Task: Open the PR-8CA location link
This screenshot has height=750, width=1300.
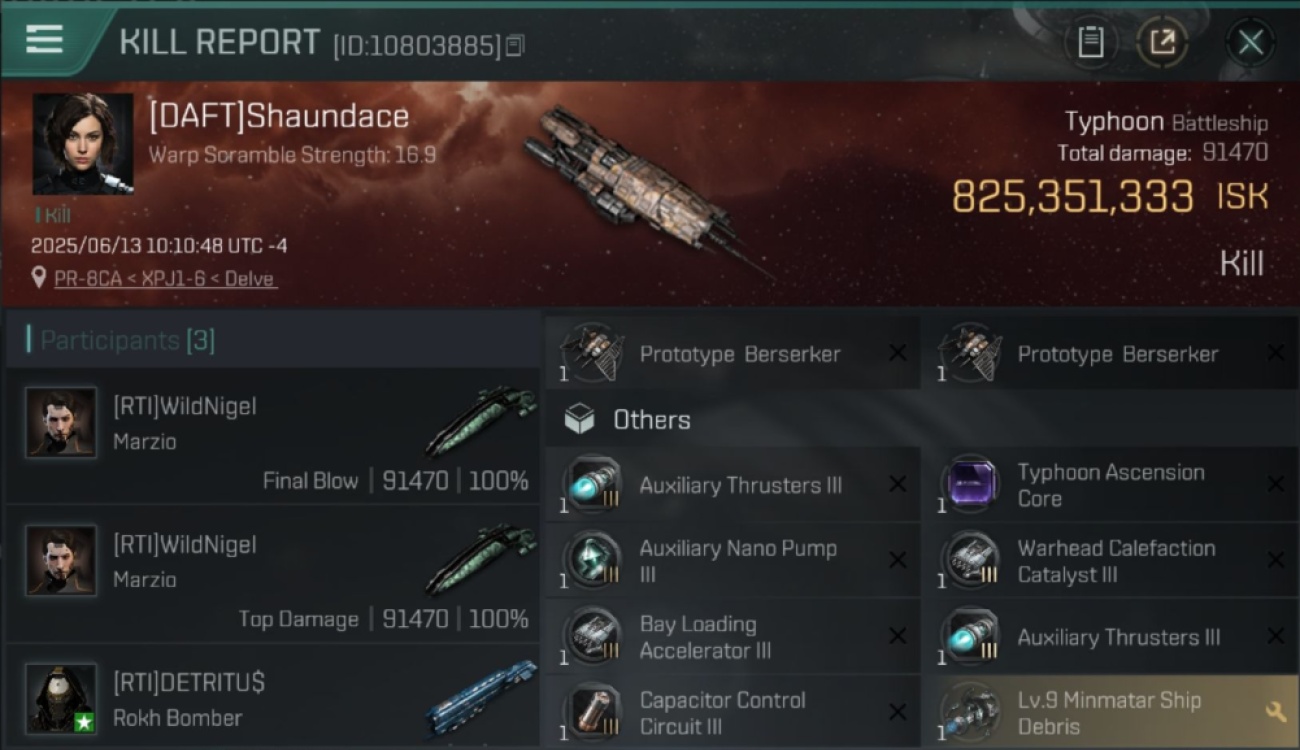Action: 165,279
